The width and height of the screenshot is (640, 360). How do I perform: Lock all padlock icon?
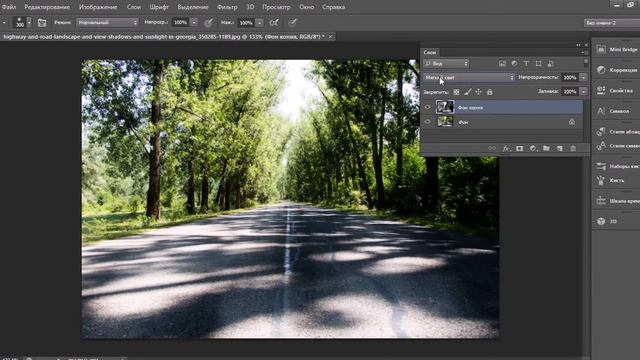pos(489,92)
